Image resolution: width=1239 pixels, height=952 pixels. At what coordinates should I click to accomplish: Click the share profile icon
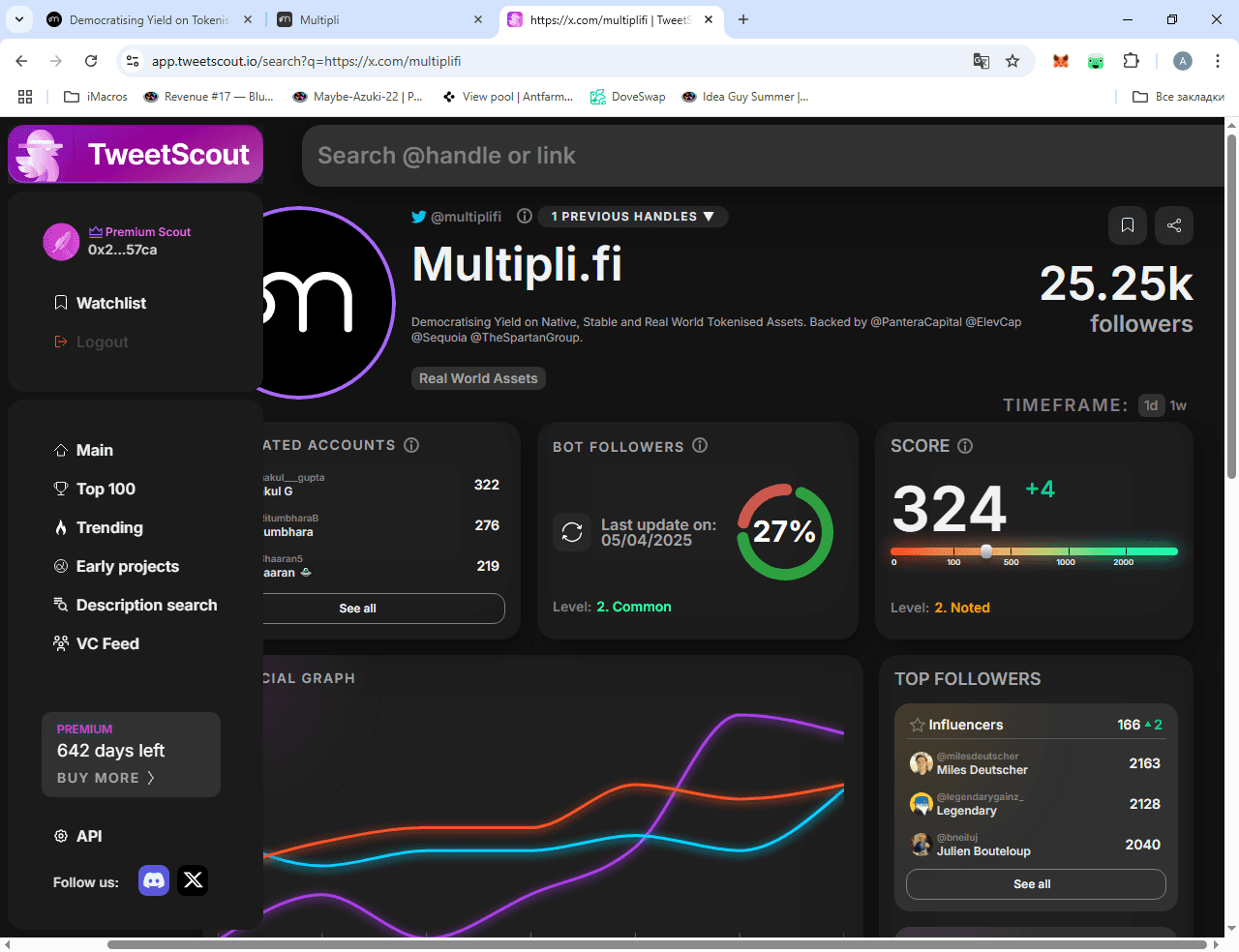pyautogui.click(x=1174, y=225)
